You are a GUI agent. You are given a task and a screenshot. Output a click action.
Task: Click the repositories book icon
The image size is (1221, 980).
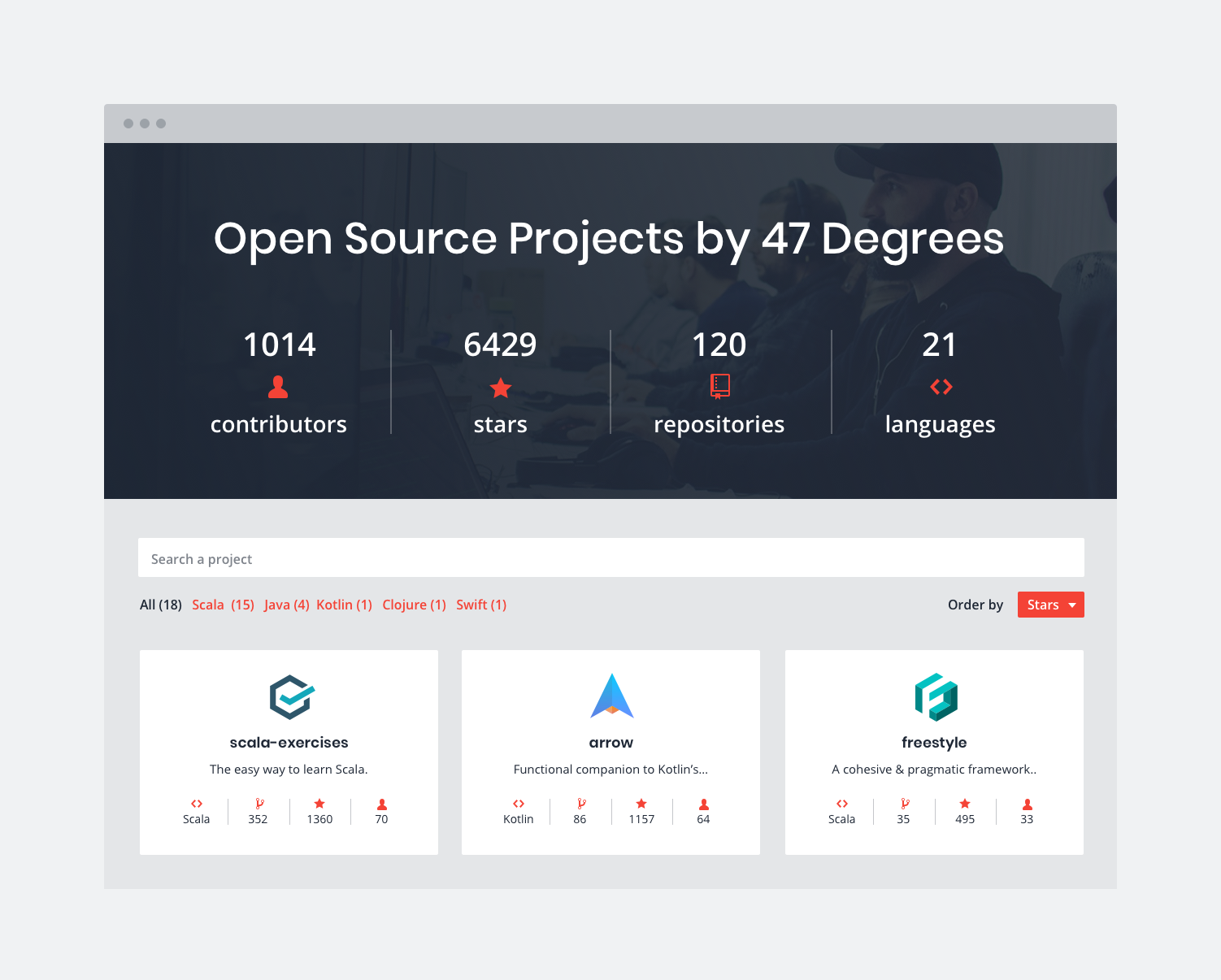tap(719, 386)
